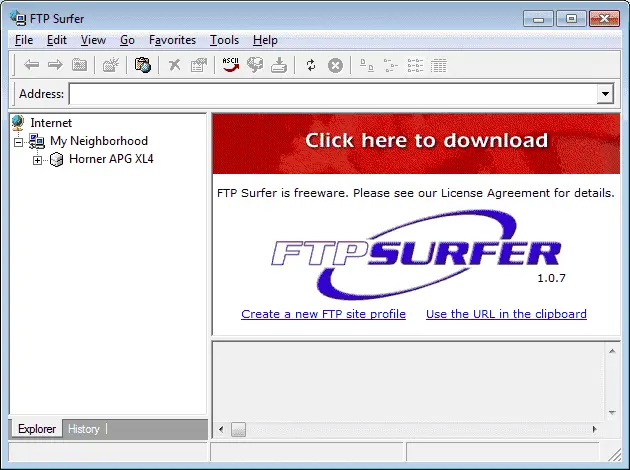Select Horner APG XL4 tree item label
630x470 pixels.
[x=111, y=159]
